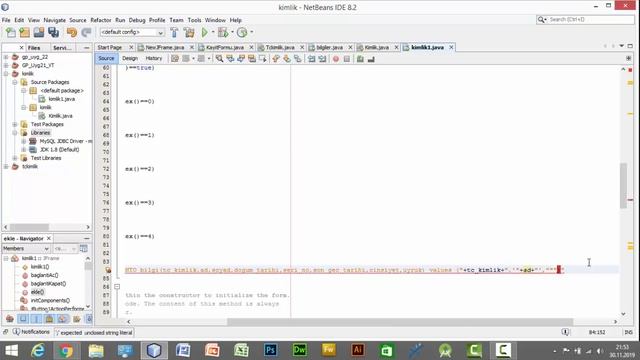
Task: Open the Profile Project dropdown arrow
Action: click(x=251, y=32)
